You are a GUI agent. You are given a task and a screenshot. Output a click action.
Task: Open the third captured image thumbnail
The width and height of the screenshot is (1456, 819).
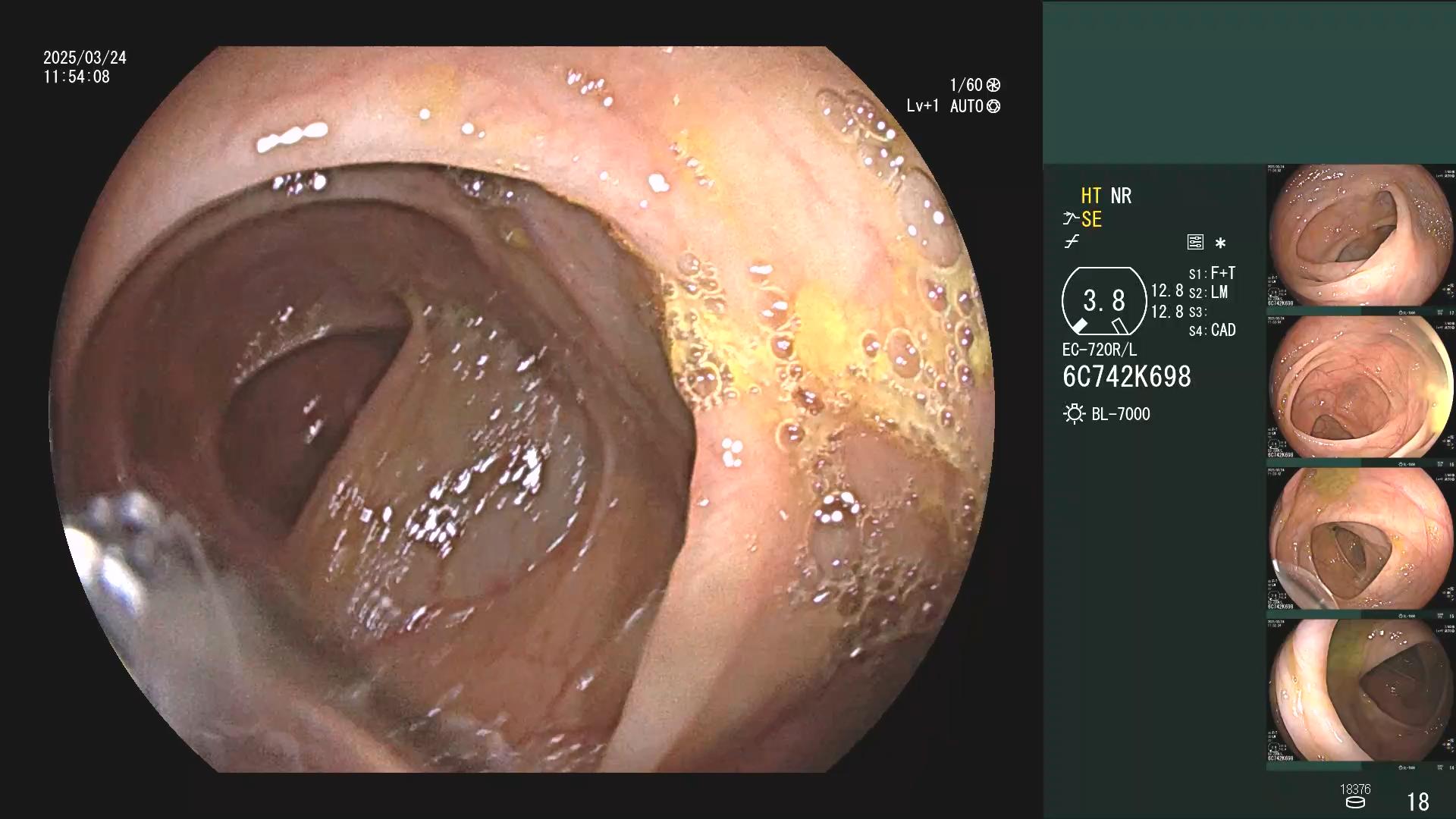1361,539
